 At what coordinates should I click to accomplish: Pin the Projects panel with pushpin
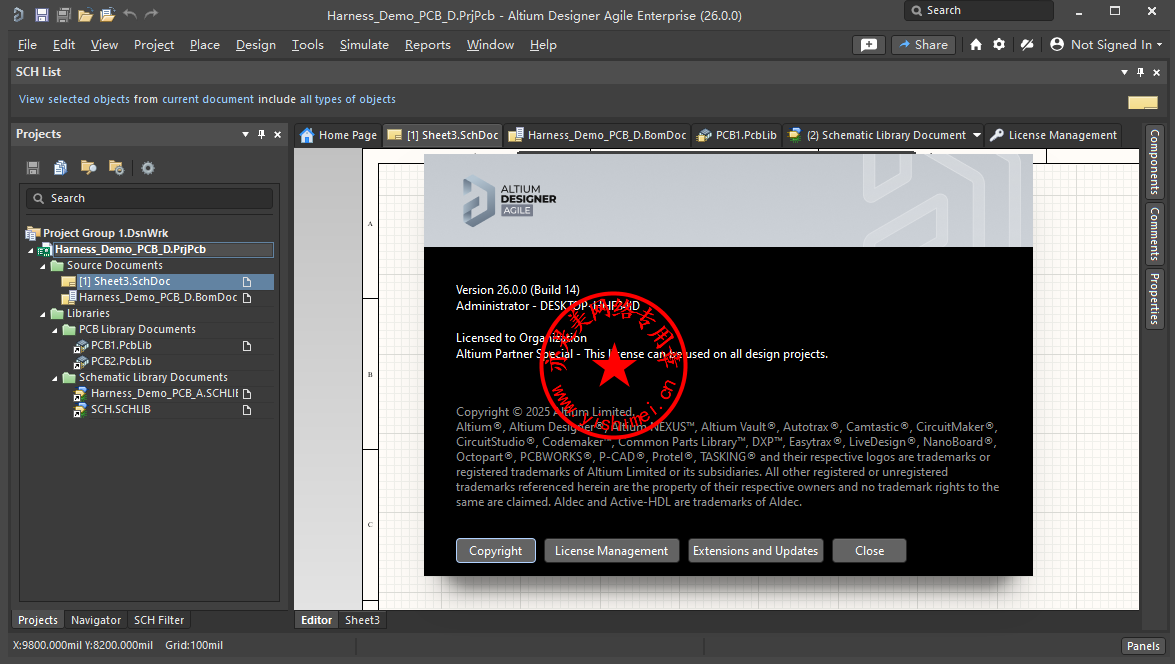click(x=262, y=134)
